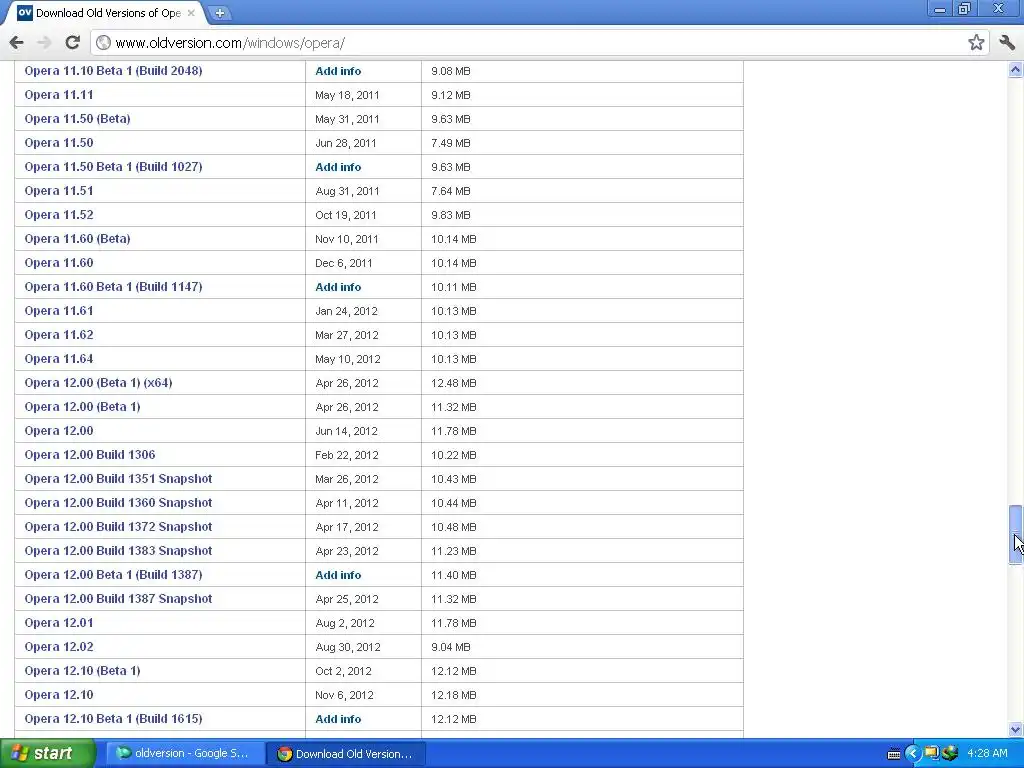This screenshot has height=768, width=1024.
Task: Select the 12.48 MB file size
Action: pyautogui.click(x=453, y=383)
